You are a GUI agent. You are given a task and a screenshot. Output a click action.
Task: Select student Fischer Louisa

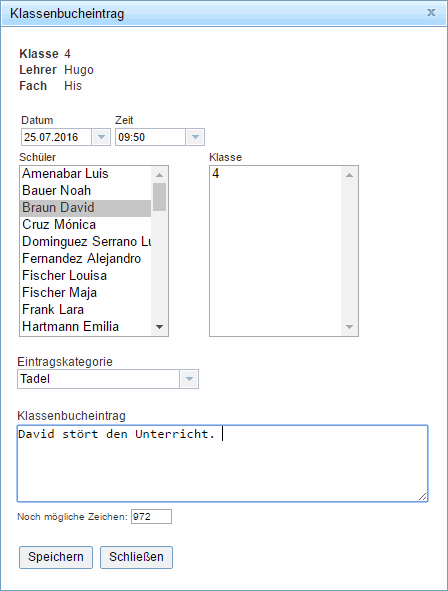[x=86, y=275]
